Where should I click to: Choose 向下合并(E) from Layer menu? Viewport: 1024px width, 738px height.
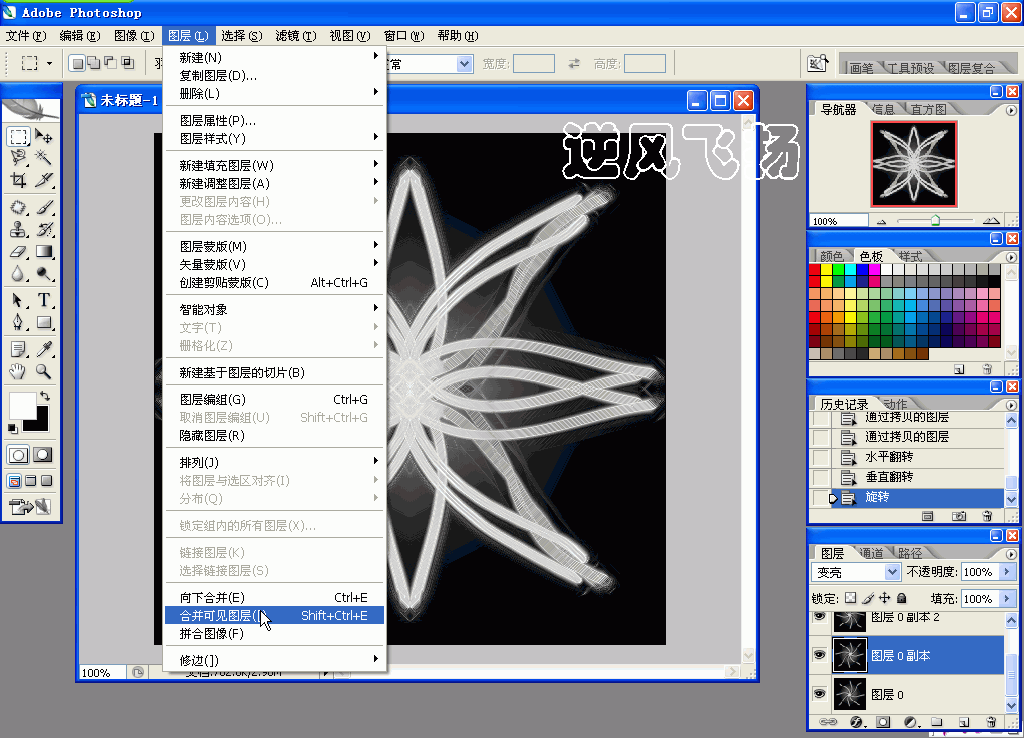[274, 598]
